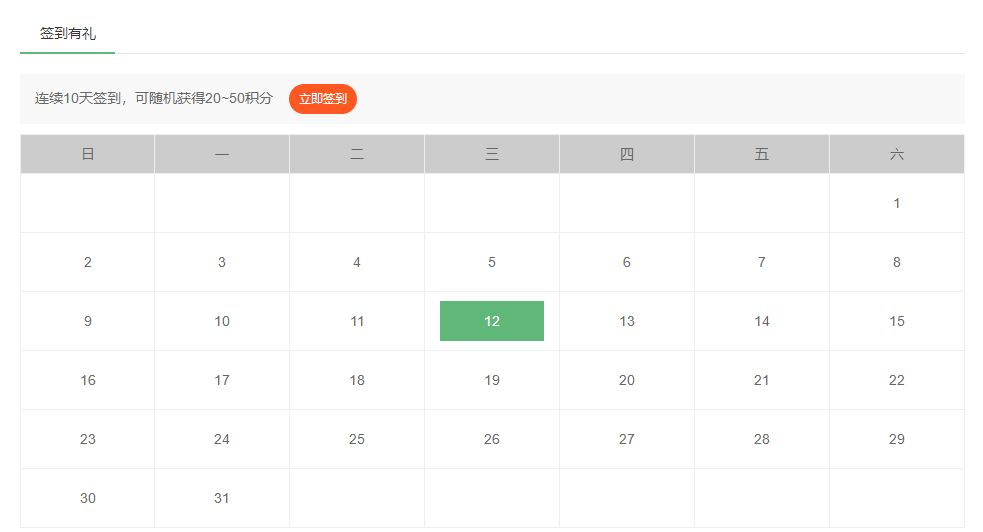The width and height of the screenshot is (983, 532).
Task: Choose day 29 cell
Action: (x=896, y=439)
